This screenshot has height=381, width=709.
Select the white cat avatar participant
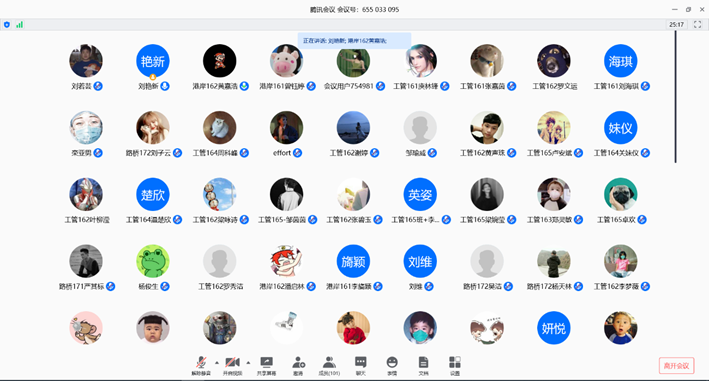tap(220, 127)
